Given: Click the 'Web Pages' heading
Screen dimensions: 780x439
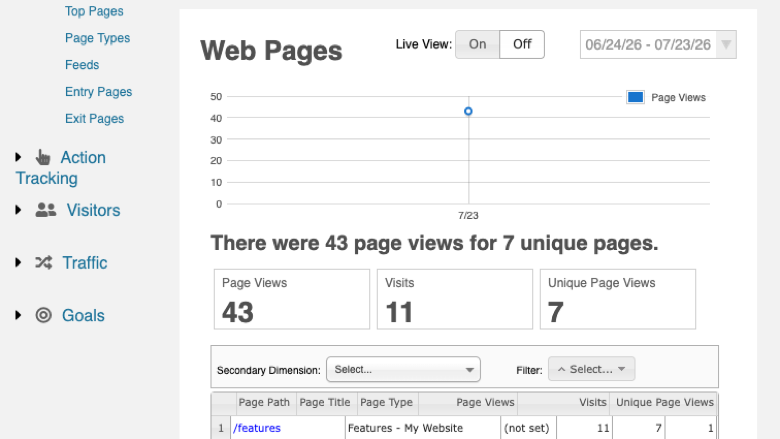Looking at the screenshot, I should [x=271, y=51].
